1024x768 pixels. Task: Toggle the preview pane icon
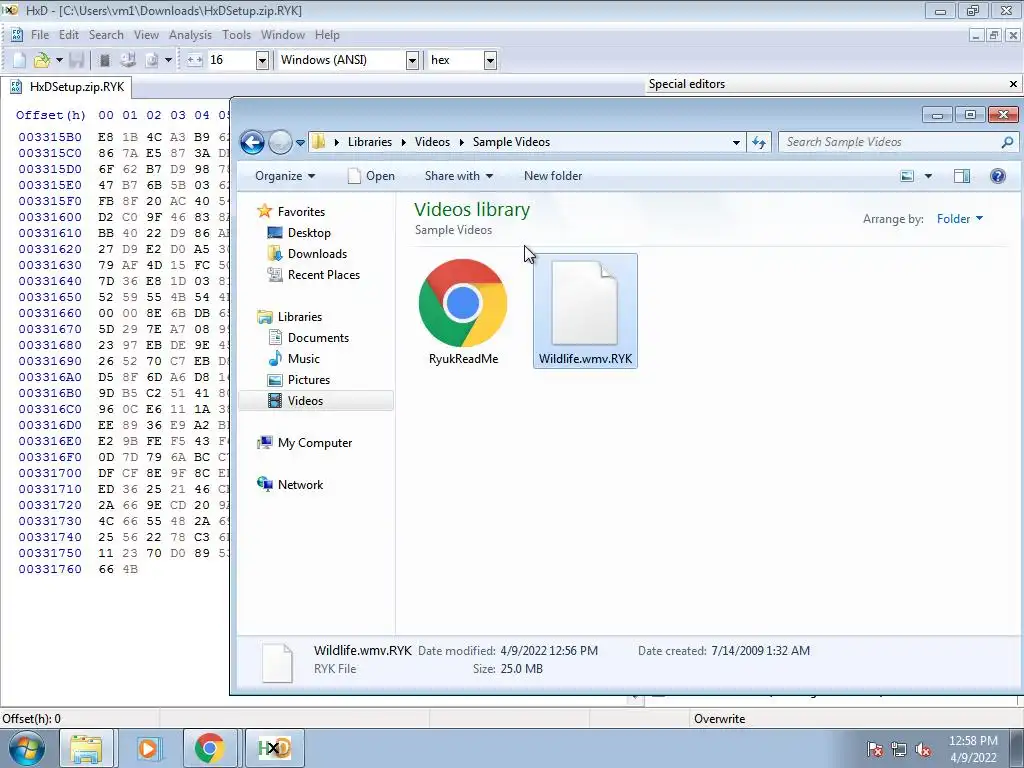961,176
